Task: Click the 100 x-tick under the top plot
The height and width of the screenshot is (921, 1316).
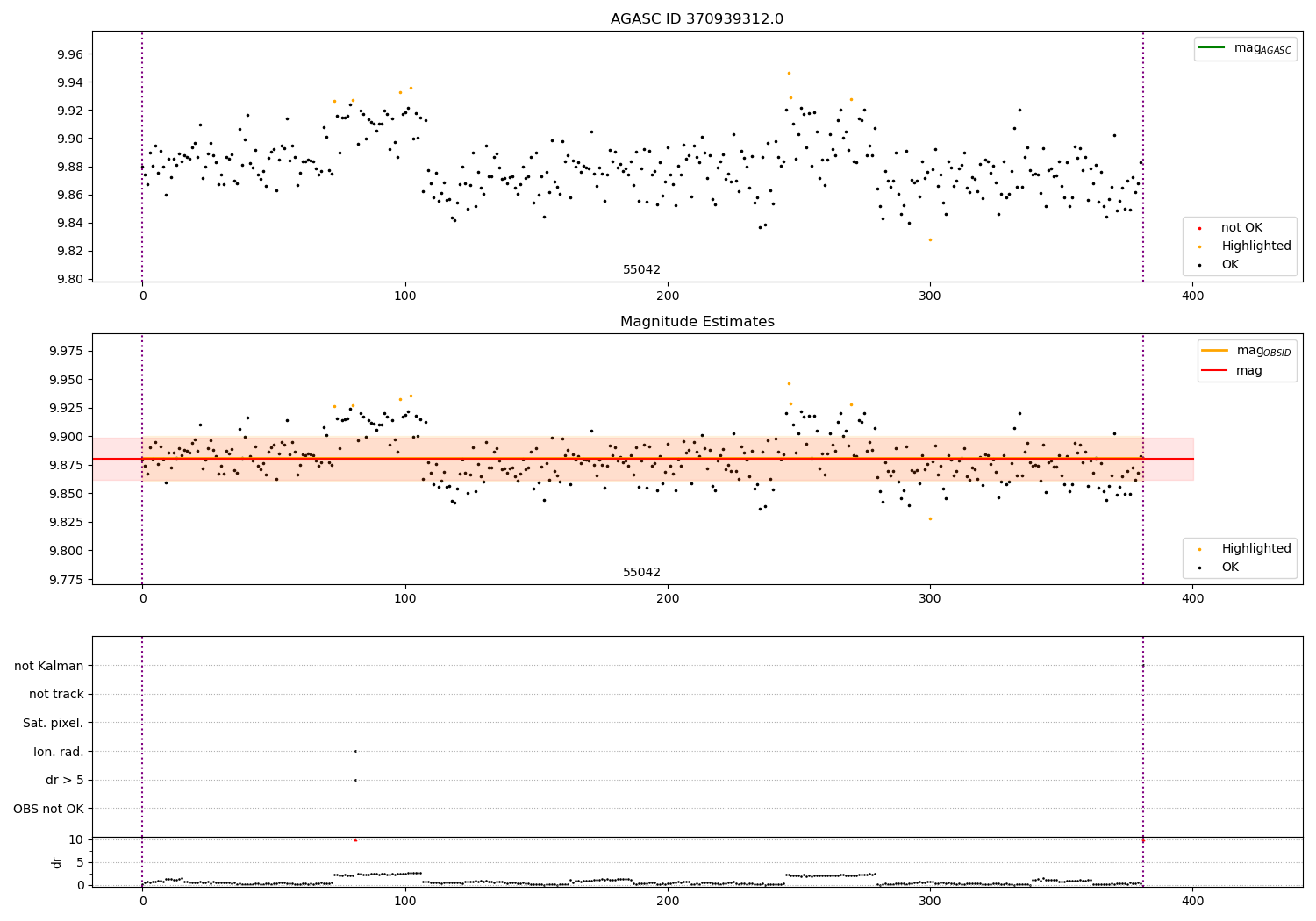Action: point(404,296)
